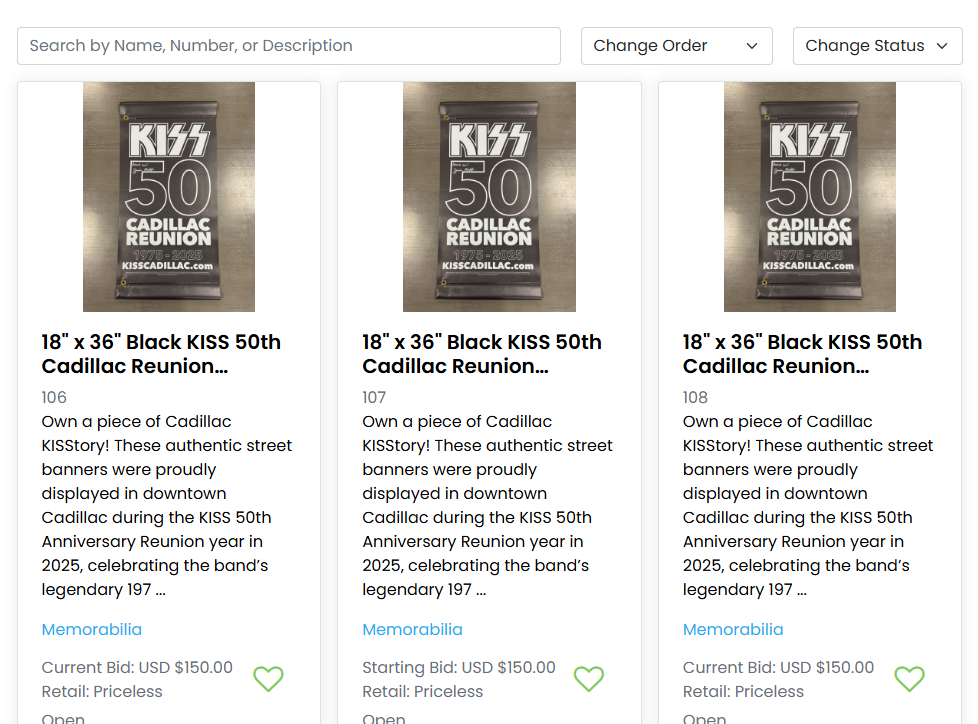Open title link of item 108

pyautogui.click(x=802, y=354)
